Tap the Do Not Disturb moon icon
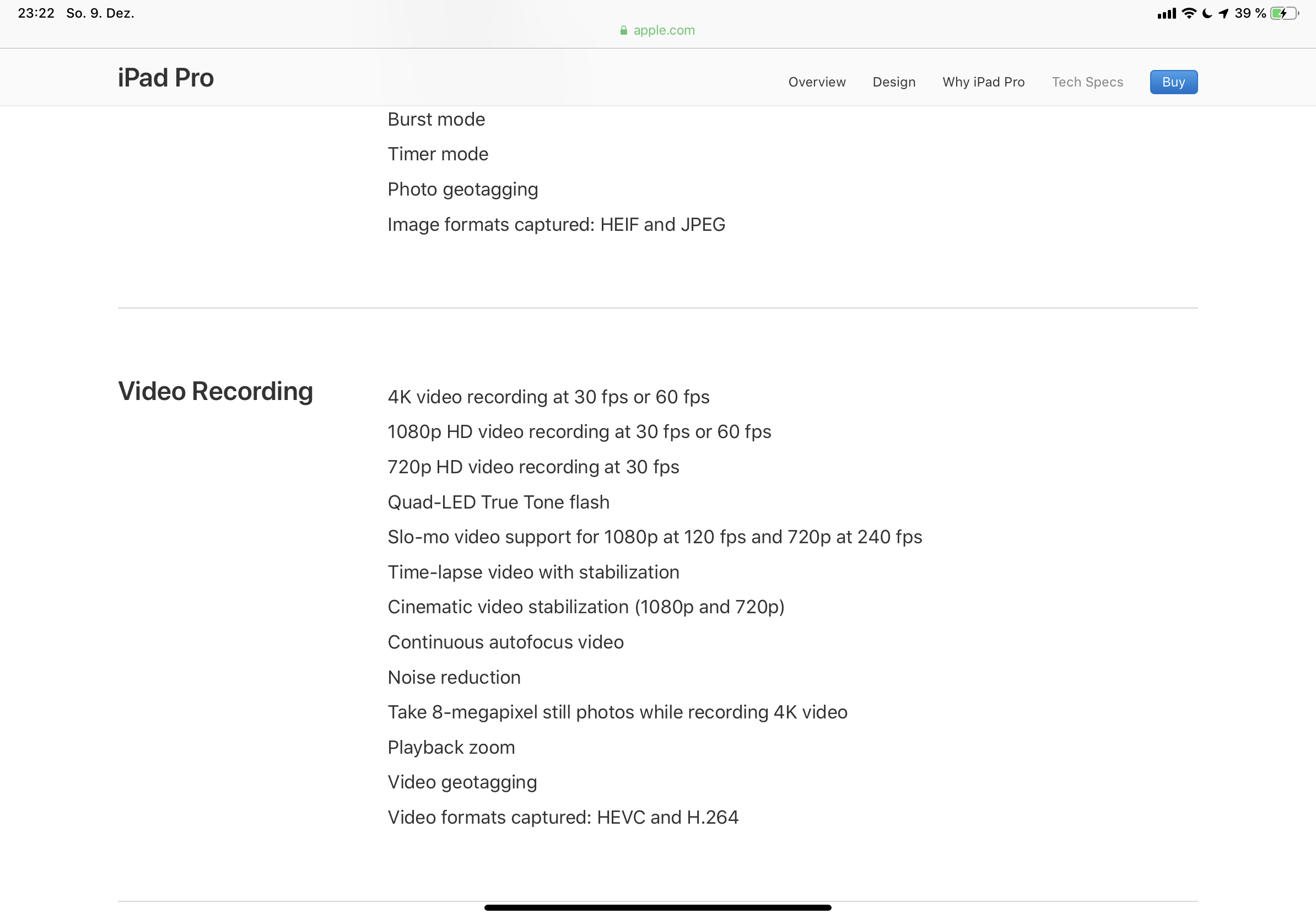1316x919 pixels. [1207, 13]
